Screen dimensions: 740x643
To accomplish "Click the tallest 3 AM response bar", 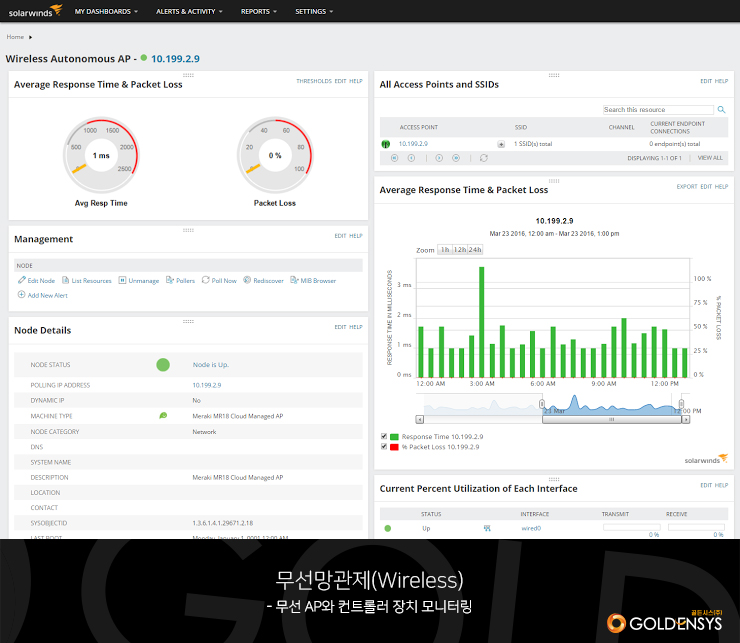I will tap(481, 322).
